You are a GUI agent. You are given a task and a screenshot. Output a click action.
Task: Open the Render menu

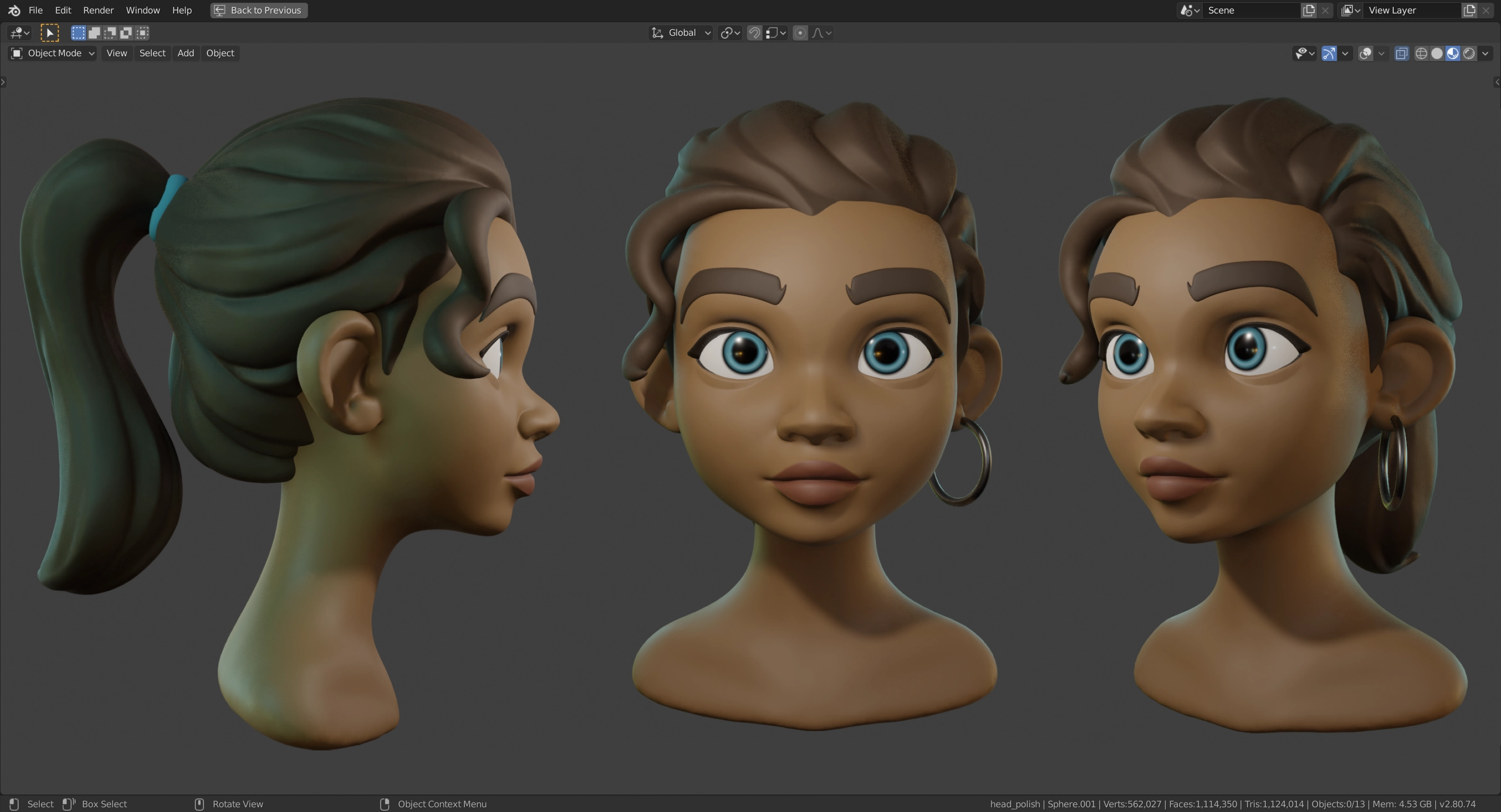[99, 11]
